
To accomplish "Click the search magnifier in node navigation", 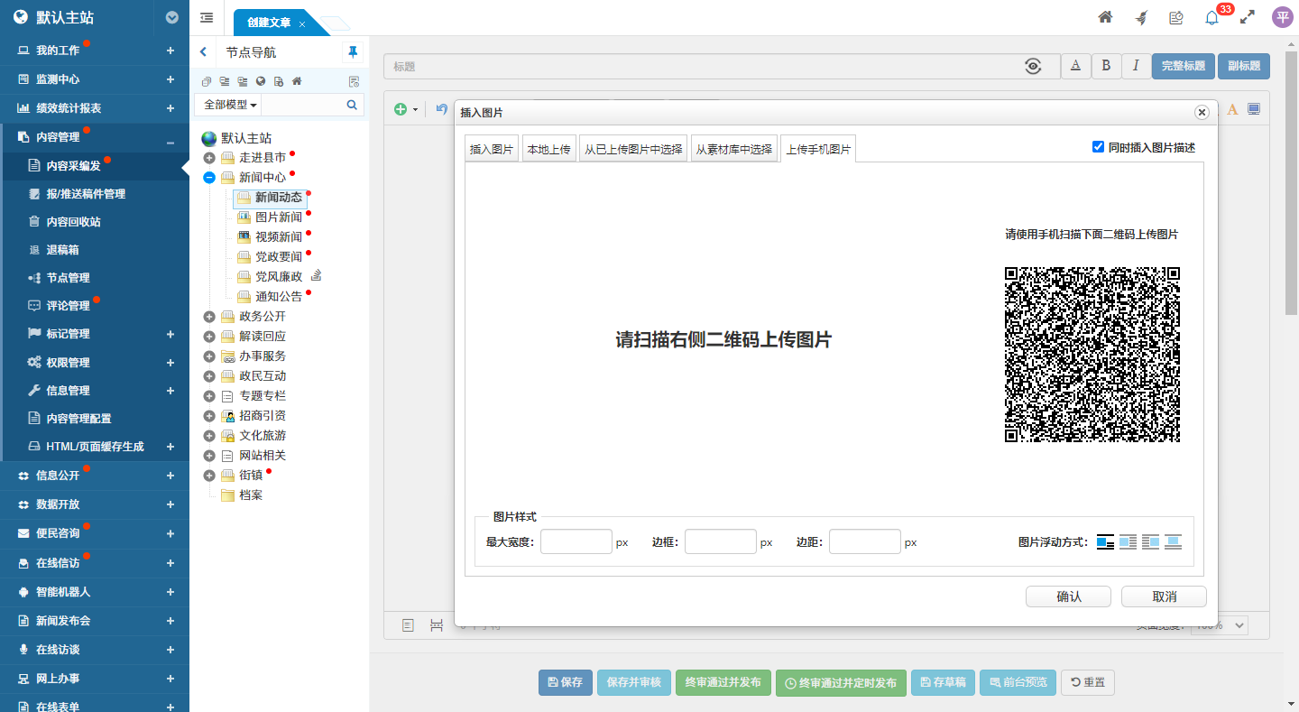I will click(352, 105).
